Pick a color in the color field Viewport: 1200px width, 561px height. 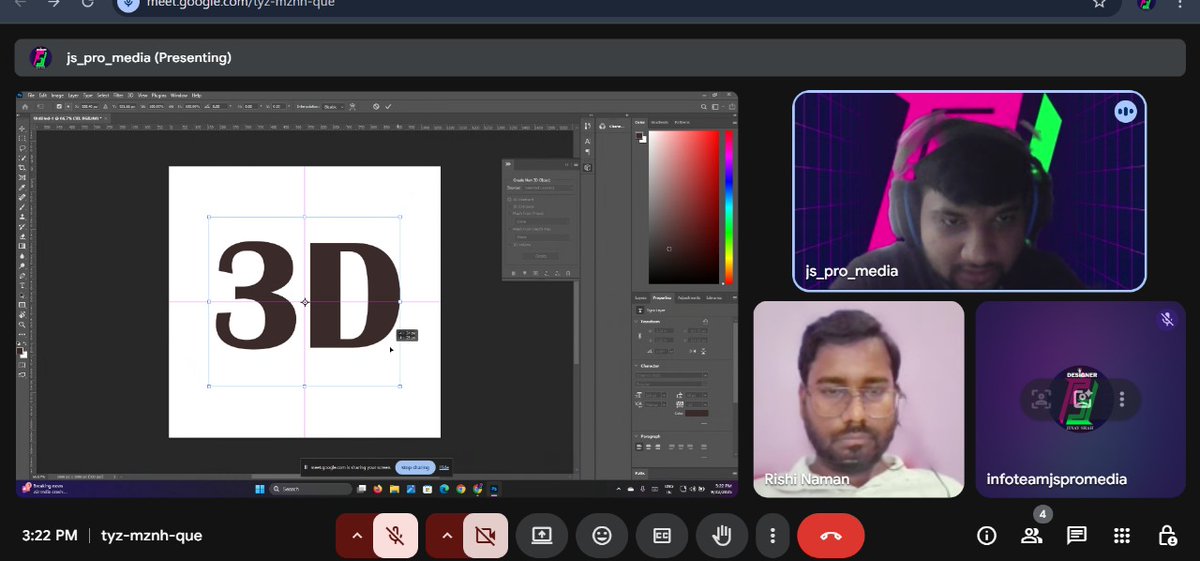[683, 206]
